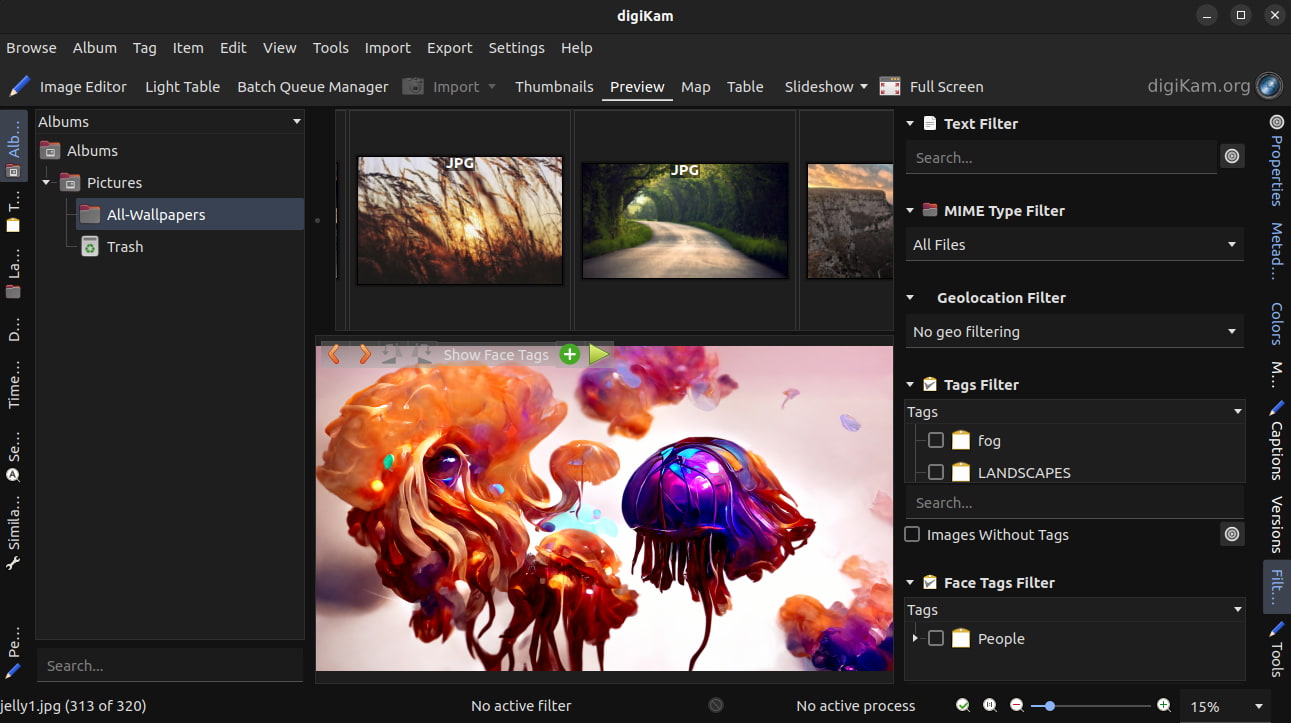The width and height of the screenshot is (1291, 723).
Task: Collapse the Face Tags Filter section
Action: (910, 583)
